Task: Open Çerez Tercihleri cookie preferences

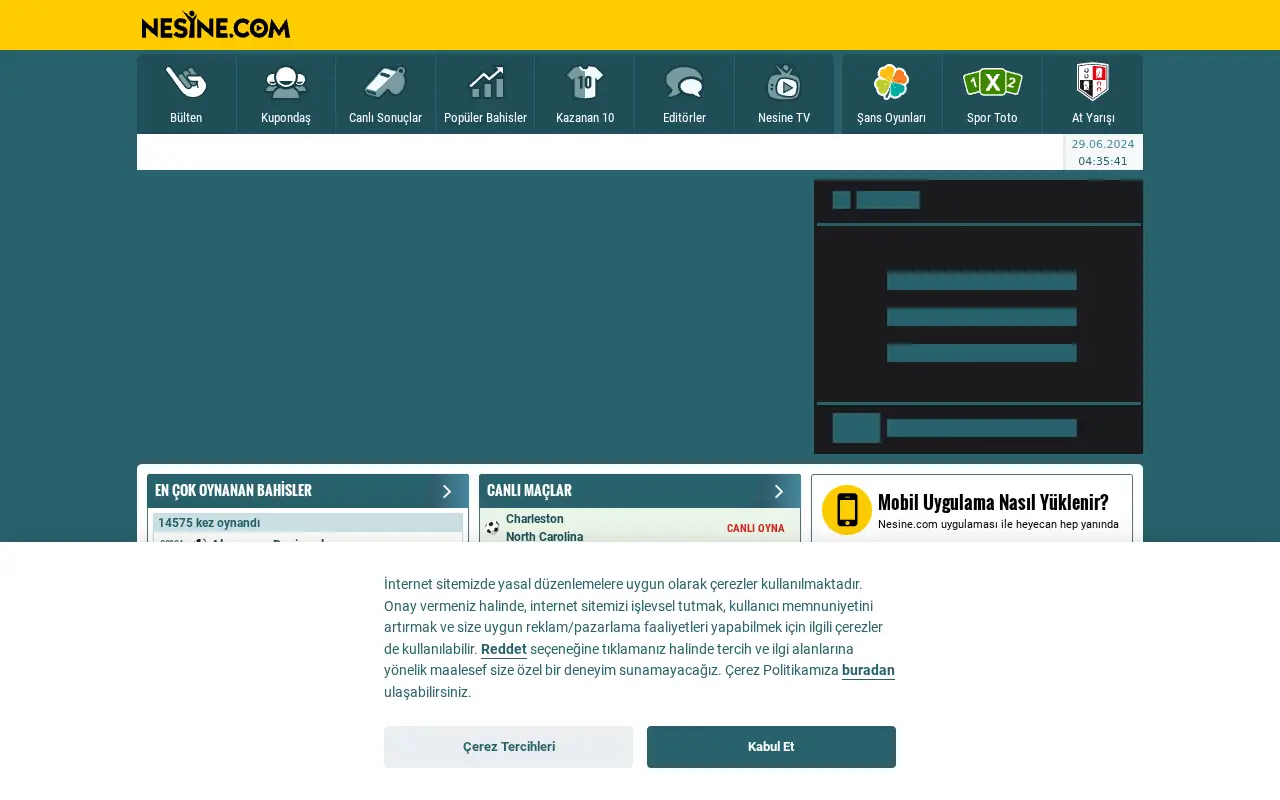Action: pos(509,747)
